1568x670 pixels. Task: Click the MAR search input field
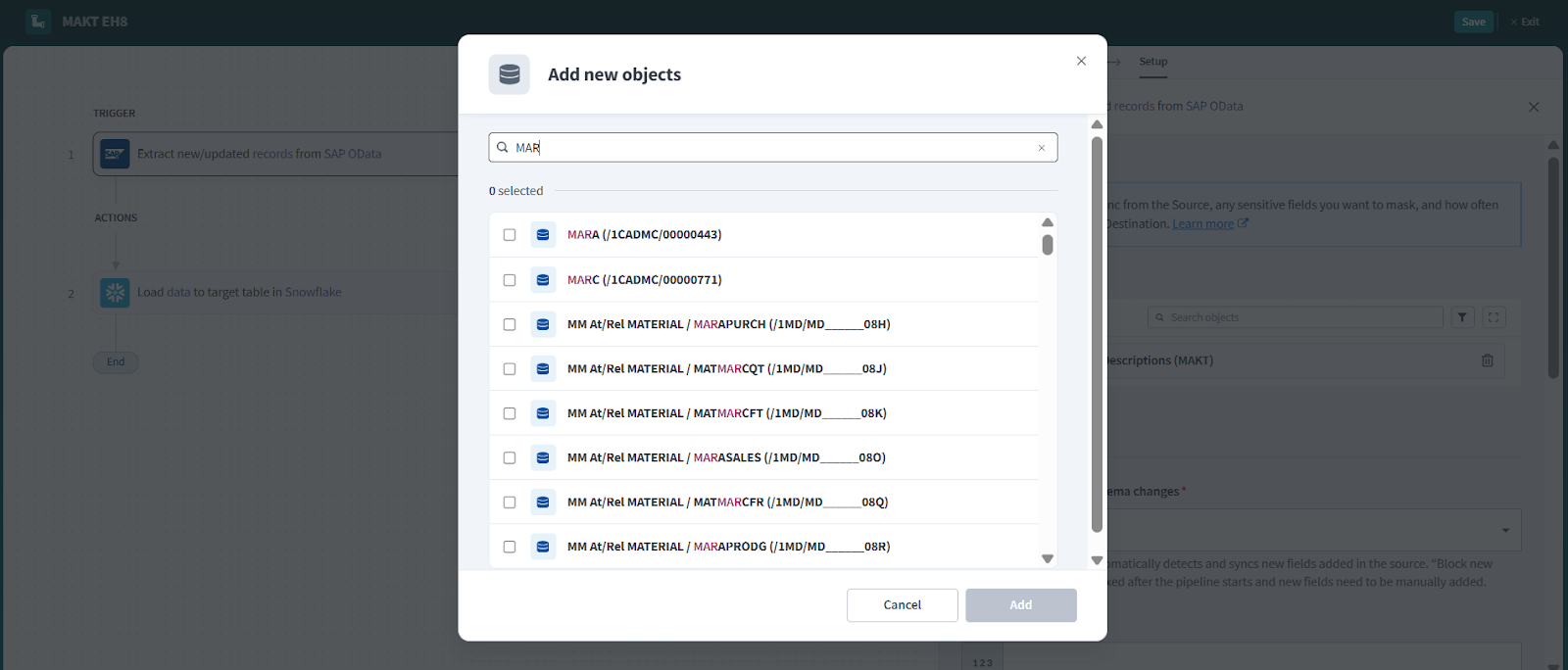pos(773,148)
